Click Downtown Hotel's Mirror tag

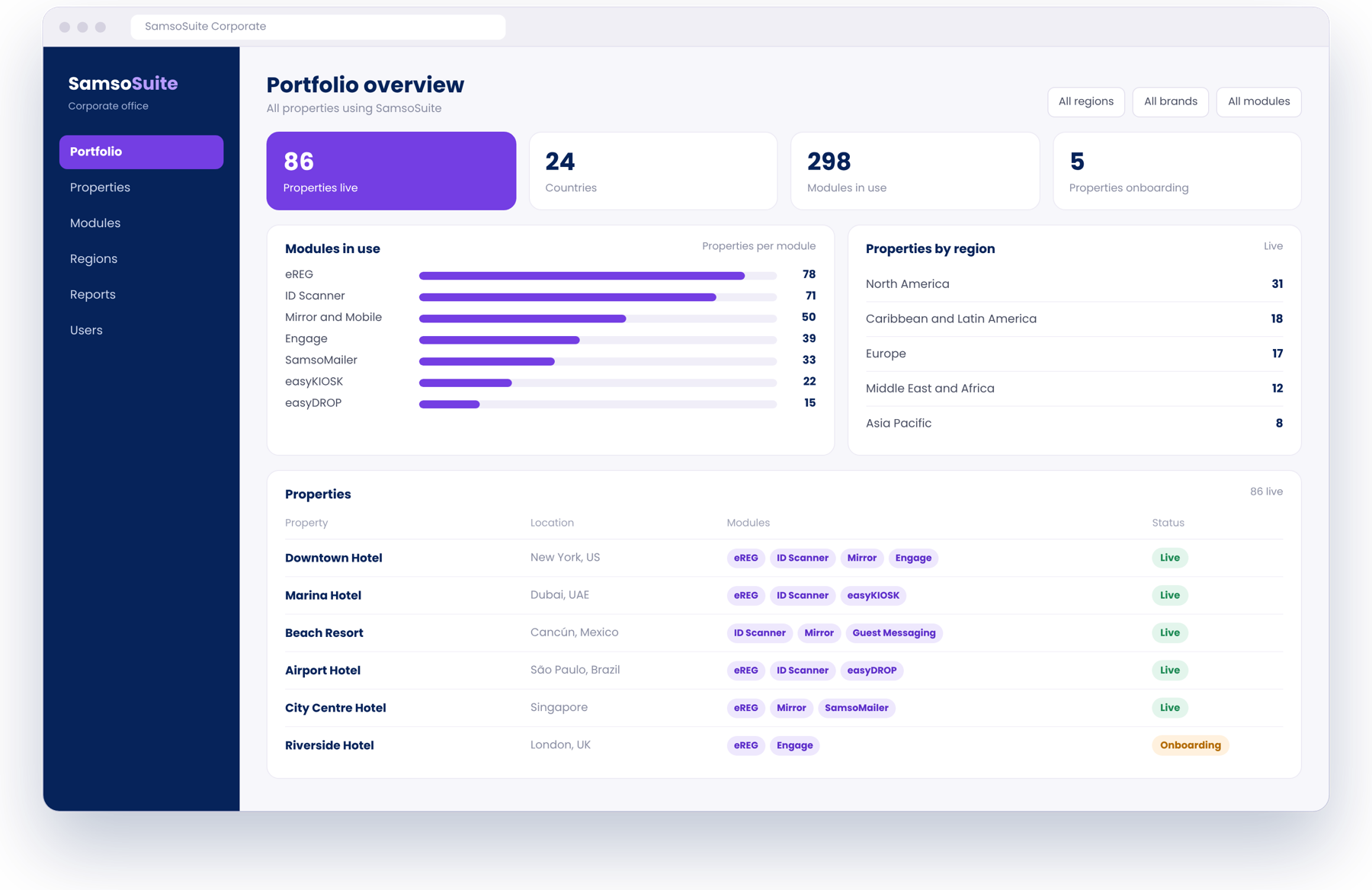(x=862, y=558)
